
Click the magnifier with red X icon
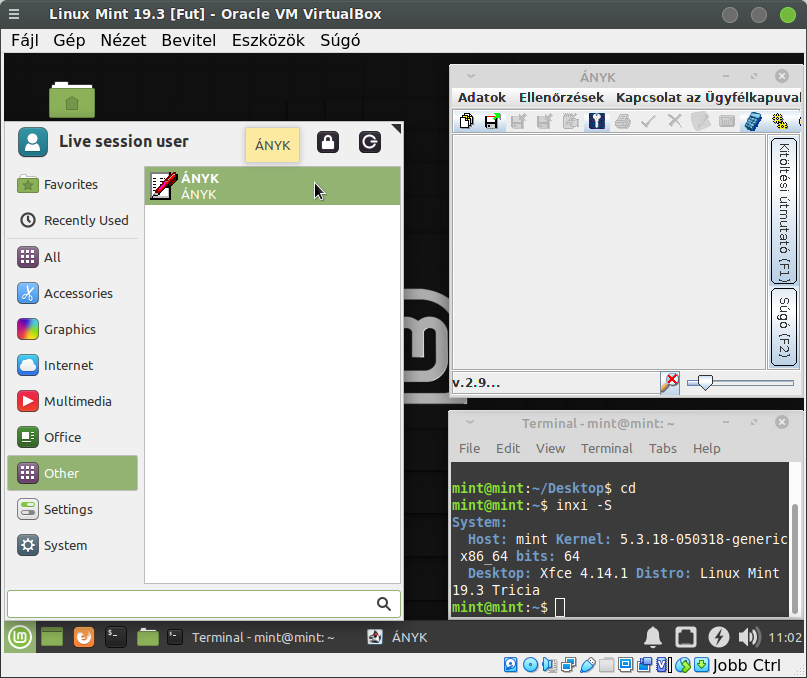(670, 383)
